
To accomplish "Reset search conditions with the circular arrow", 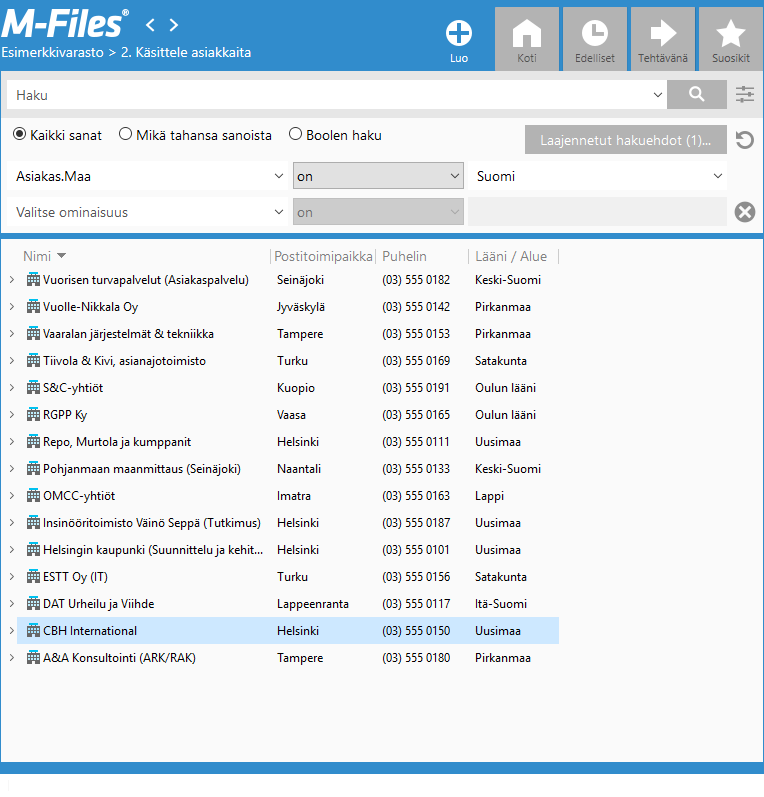I will click(x=745, y=139).
